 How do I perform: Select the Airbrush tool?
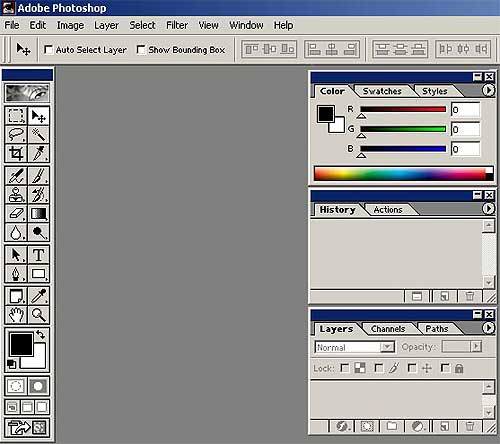coord(16,176)
